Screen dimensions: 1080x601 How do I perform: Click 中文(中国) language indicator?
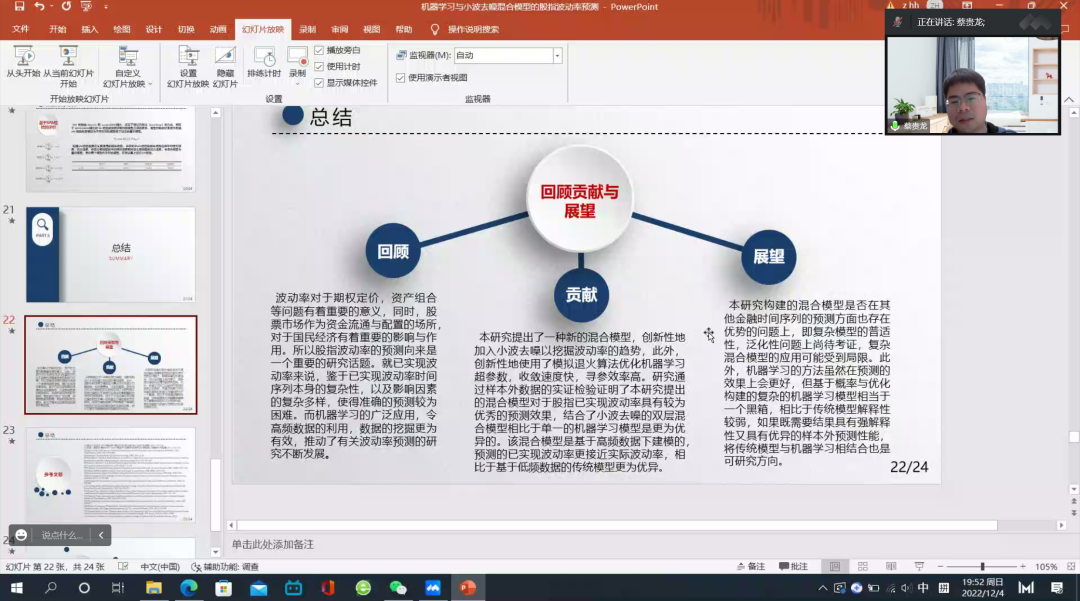[160, 567]
